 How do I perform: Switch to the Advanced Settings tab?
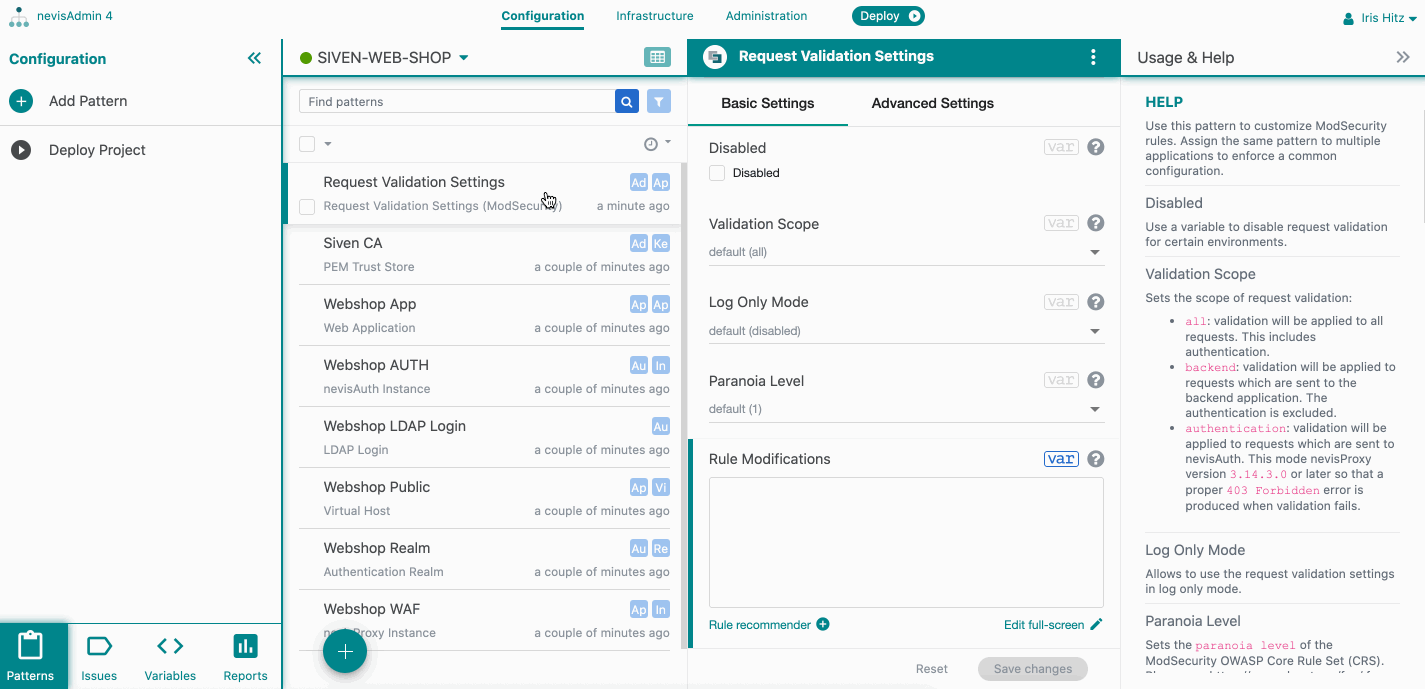pos(932,103)
